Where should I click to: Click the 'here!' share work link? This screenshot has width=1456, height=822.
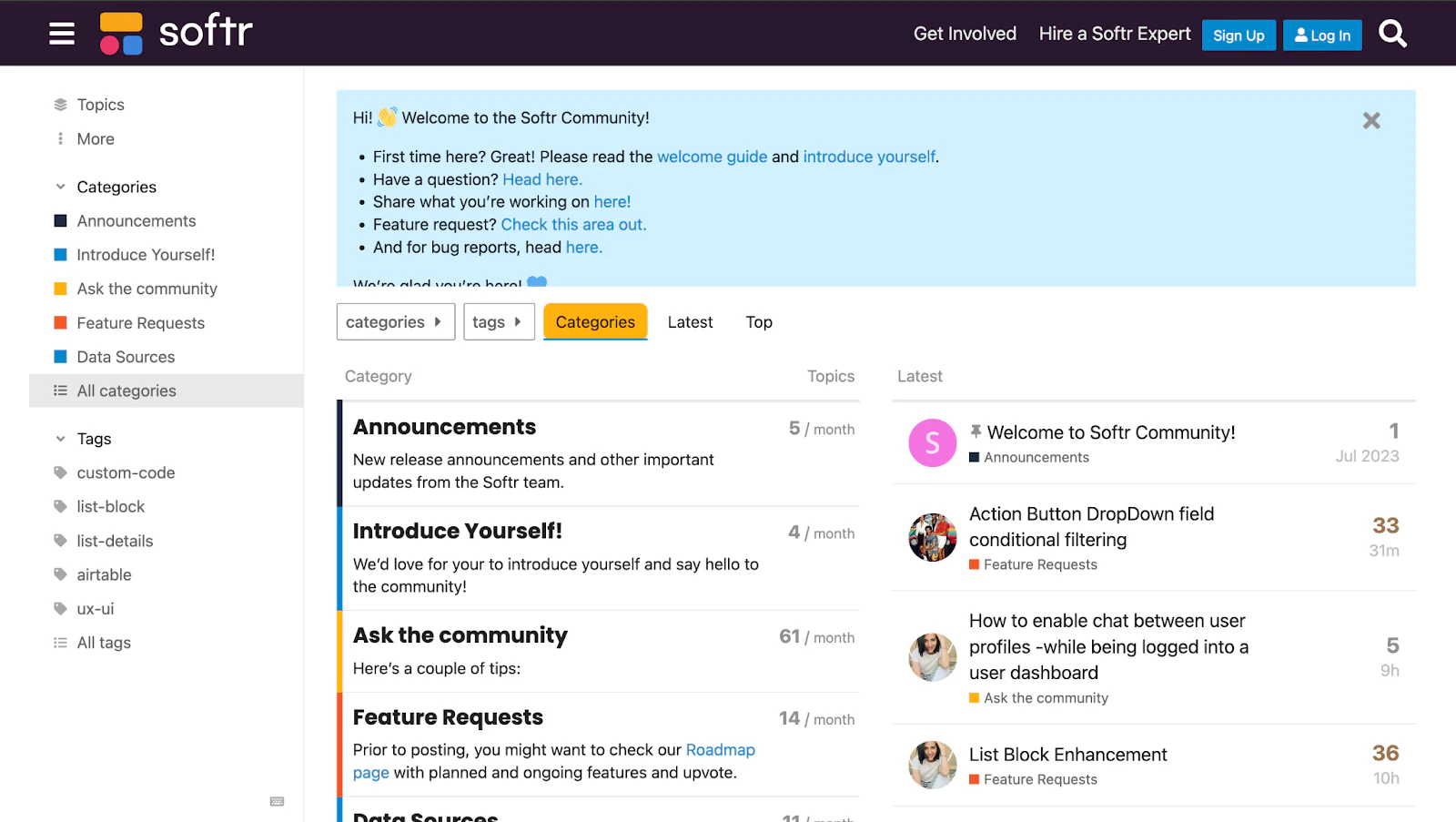click(612, 202)
